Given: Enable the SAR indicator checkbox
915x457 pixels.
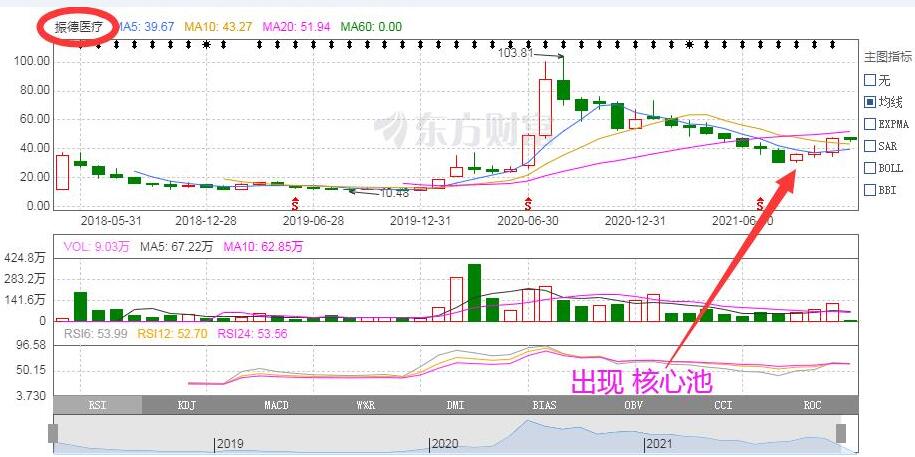Looking at the screenshot, I should pos(869,146).
